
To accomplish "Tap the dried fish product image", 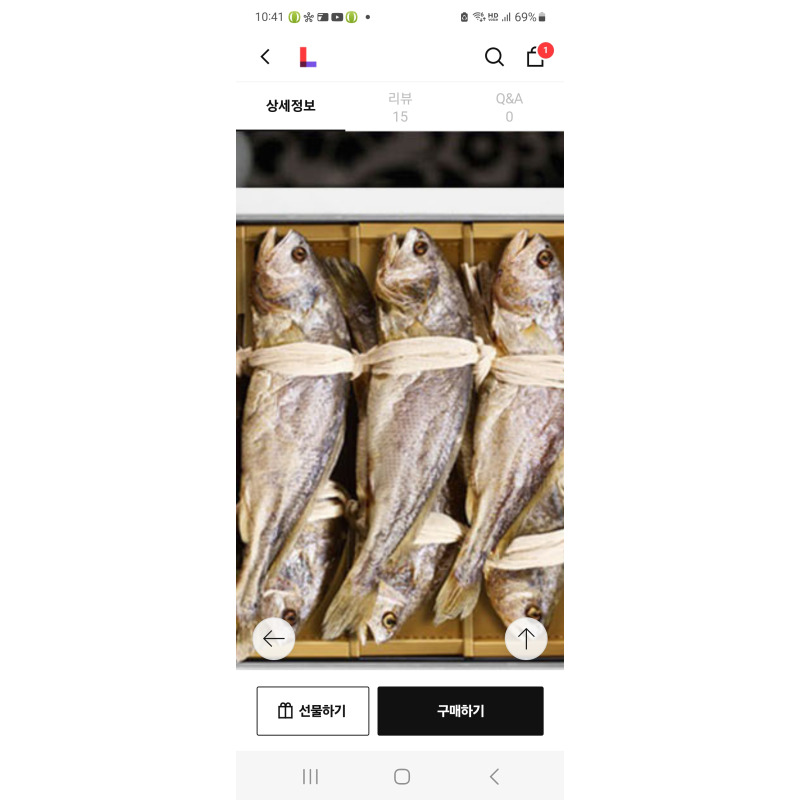I will pos(400,440).
